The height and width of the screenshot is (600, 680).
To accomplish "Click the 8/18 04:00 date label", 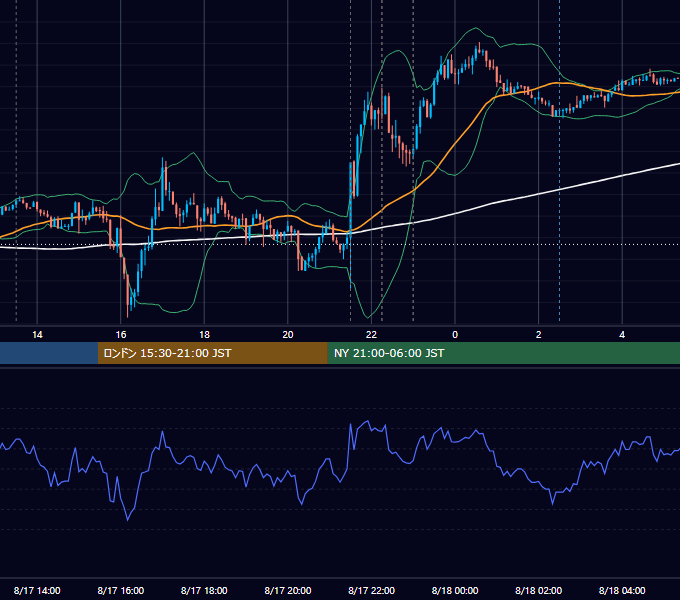I will click(622, 590).
